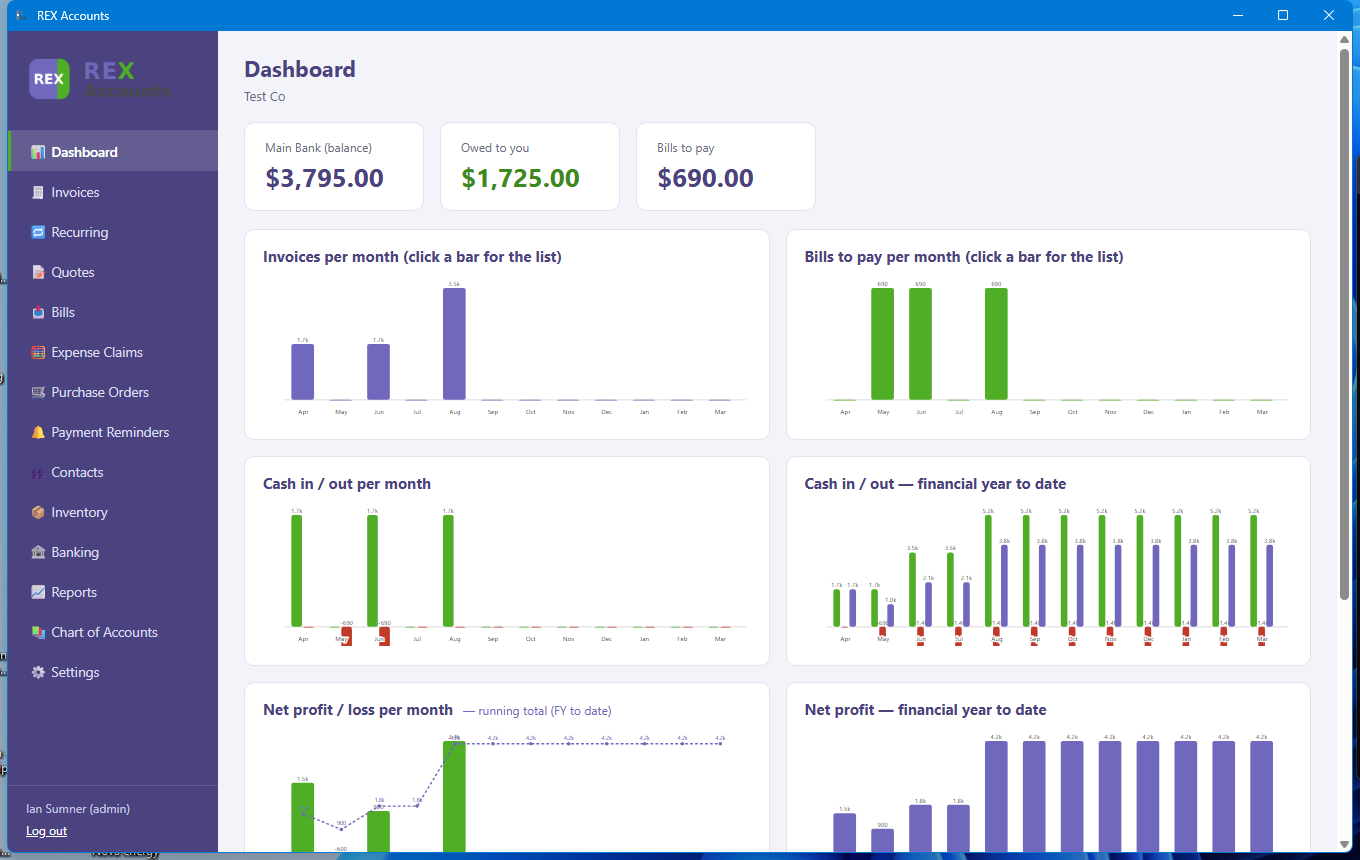Image resolution: width=1360 pixels, height=860 pixels.
Task: Click the Settings gear icon
Action: click(x=38, y=672)
